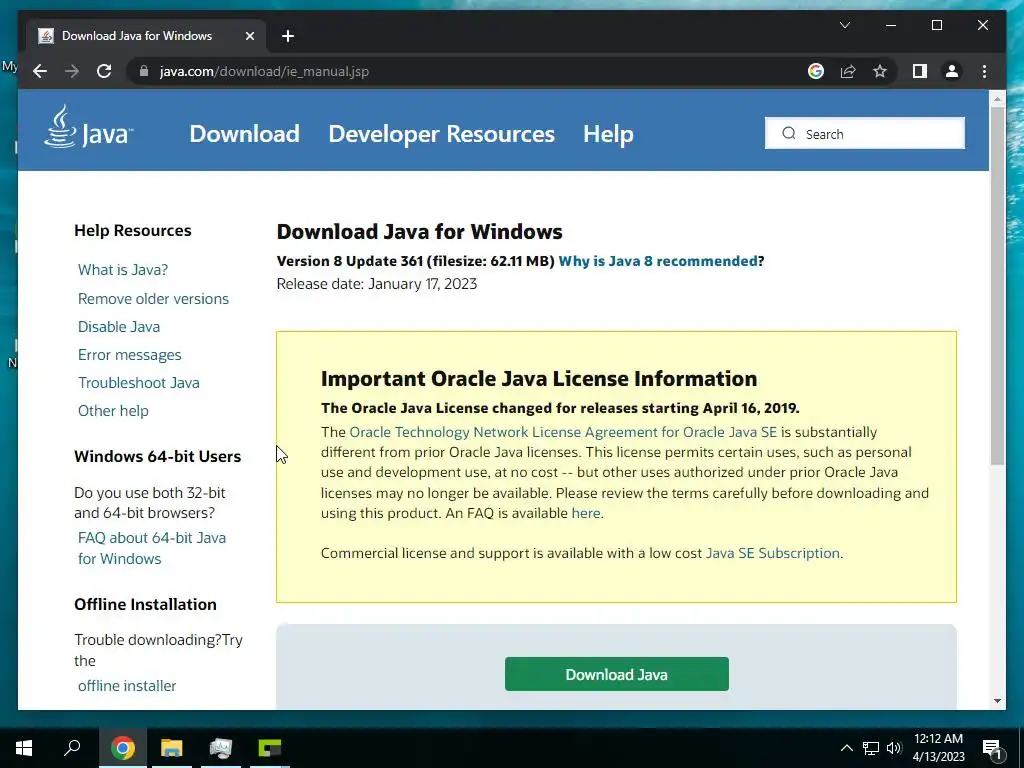Click the volume speaker tray icon
1024x768 pixels.
pyautogui.click(x=894, y=748)
